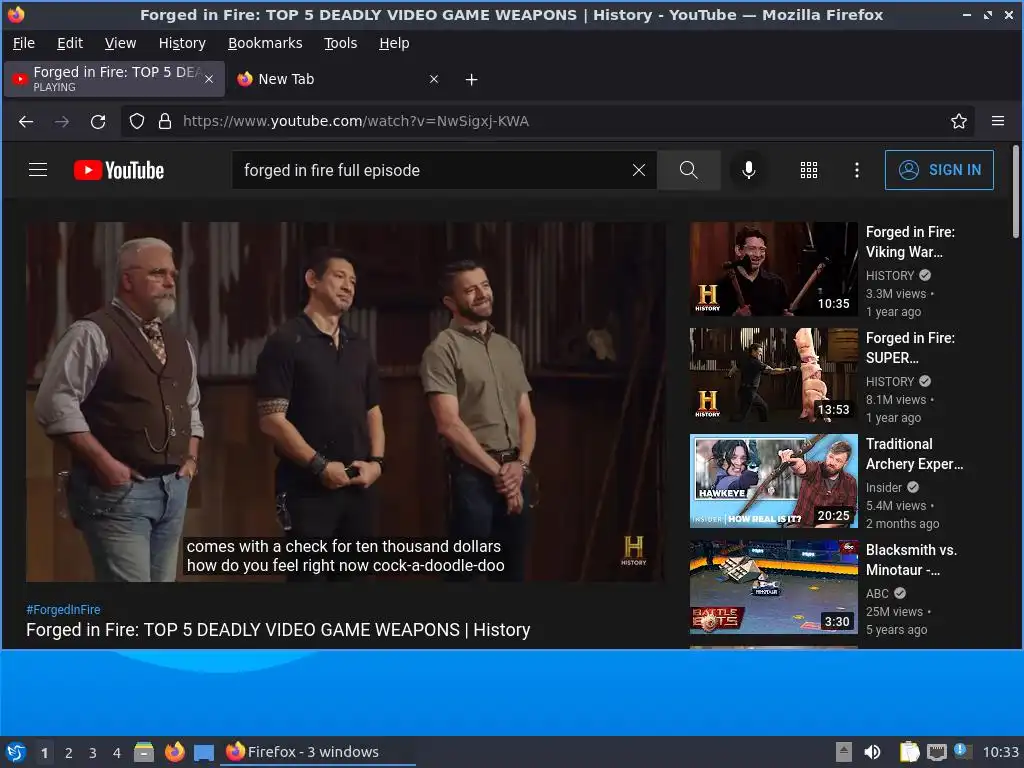The width and height of the screenshot is (1024, 768).
Task: Open Forged in Fire SUPER video thumbnail
Action: 774,375
